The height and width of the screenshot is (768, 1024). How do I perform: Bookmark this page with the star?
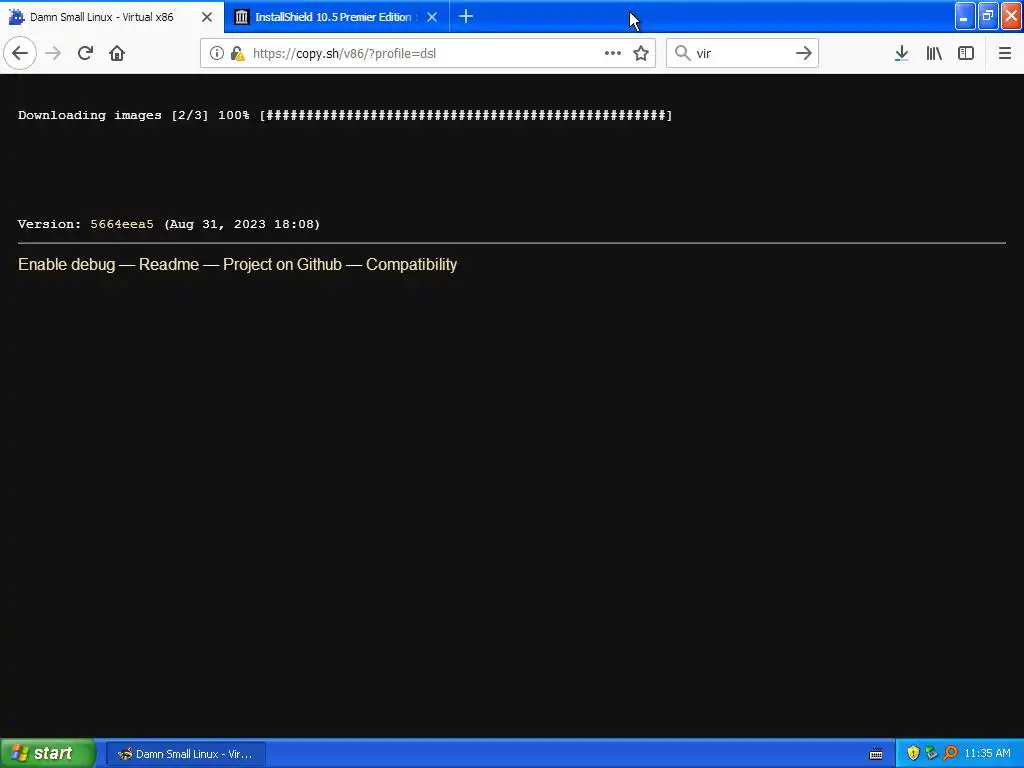[x=641, y=53]
